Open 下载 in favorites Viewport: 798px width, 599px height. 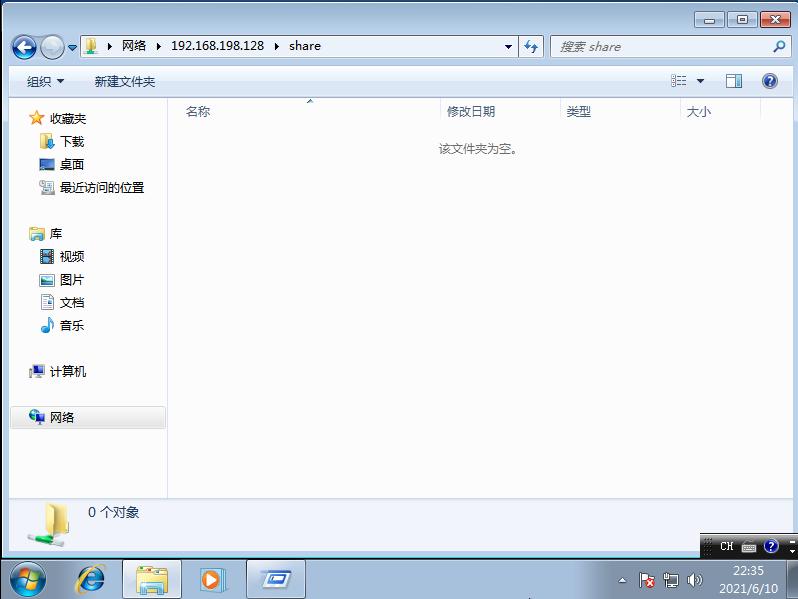[x=72, y=141]
